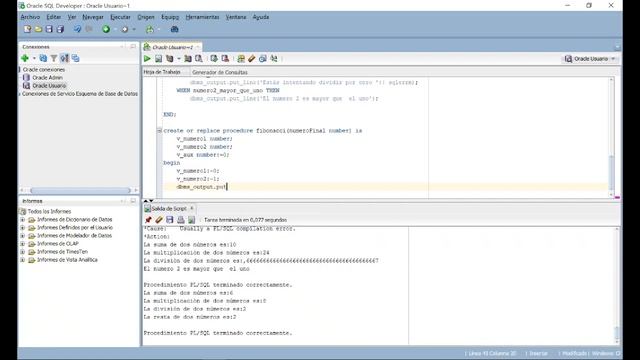640x360 pixels.
Task: Click the gray Forward navigation icon
Action: point(125,29)
